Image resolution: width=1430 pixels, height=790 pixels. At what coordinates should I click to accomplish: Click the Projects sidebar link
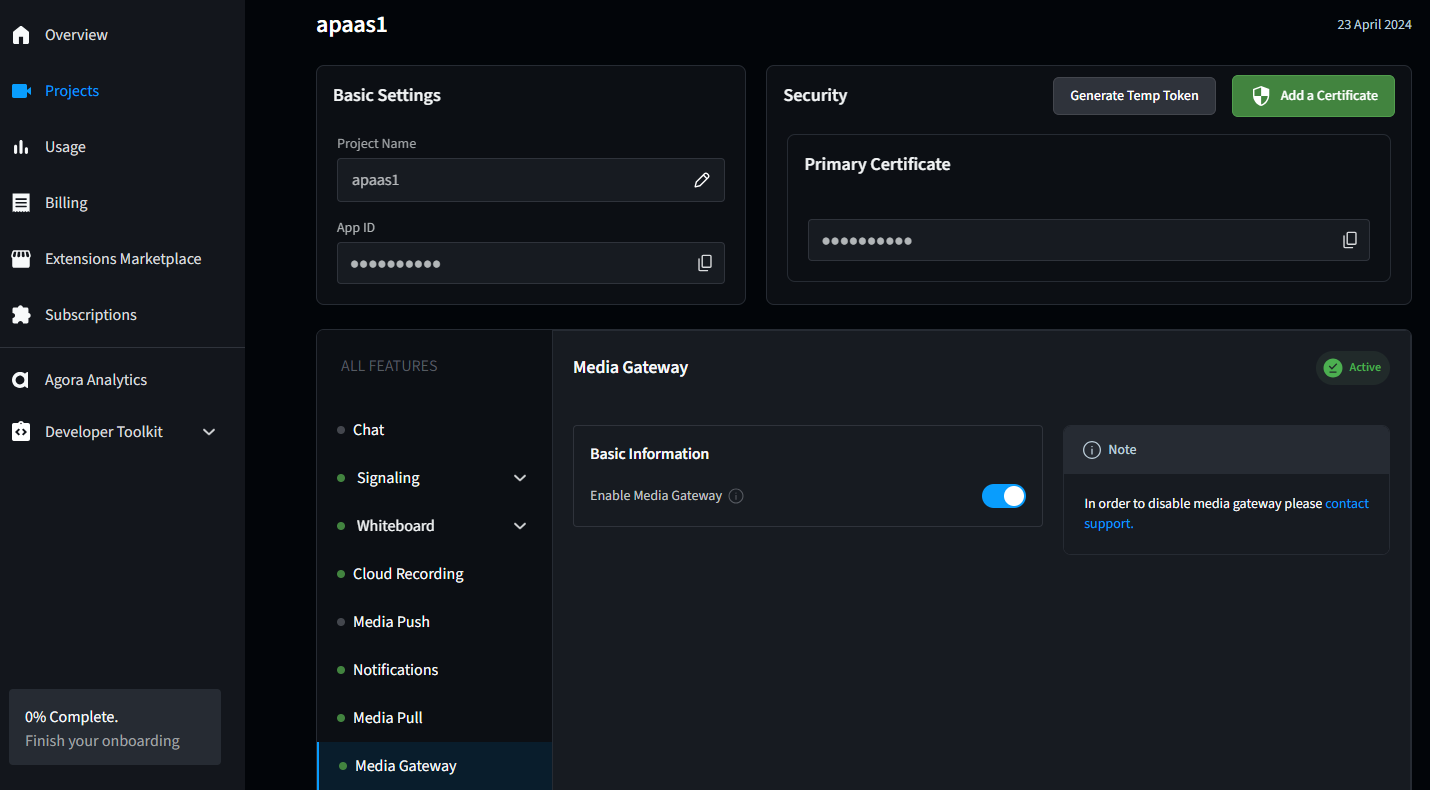point(72,91)
